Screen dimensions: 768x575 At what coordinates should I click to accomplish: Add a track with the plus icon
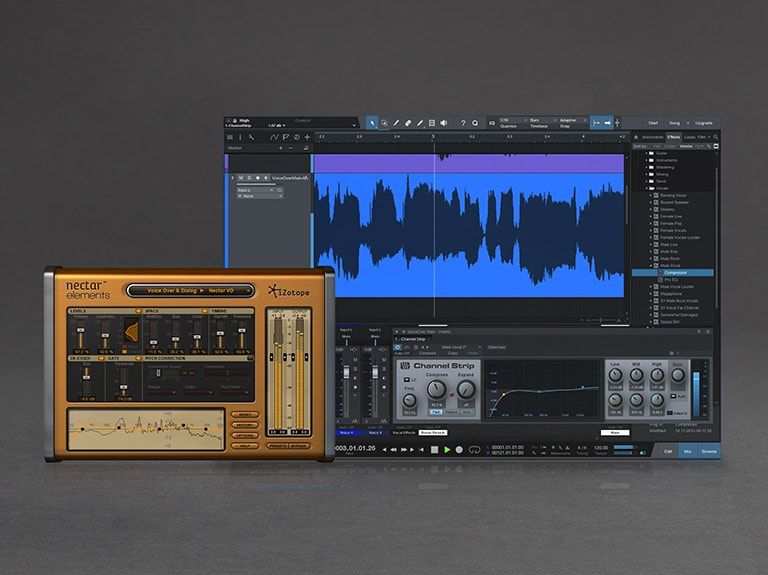pos(307,137)
